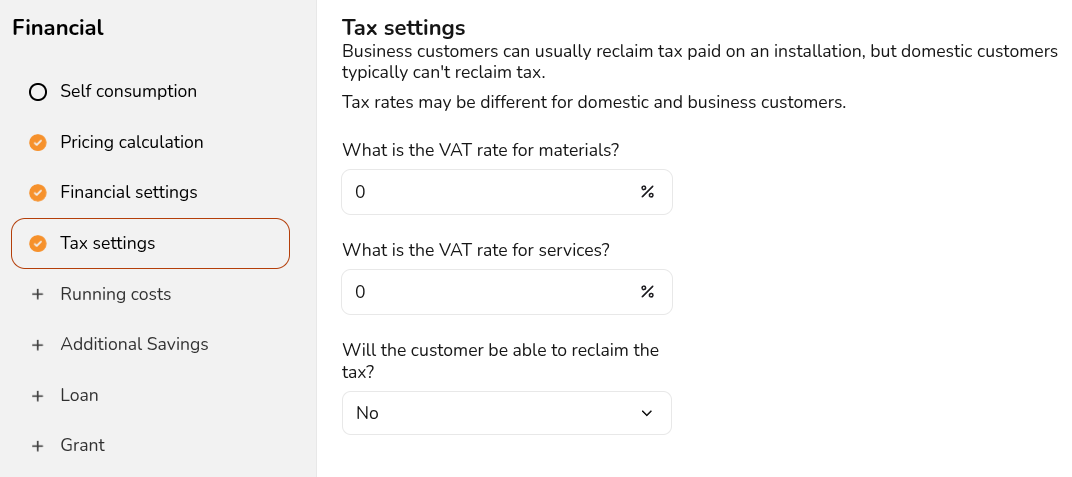
Task: Focus the VAT rate for materials field
Action: [507, 192]
